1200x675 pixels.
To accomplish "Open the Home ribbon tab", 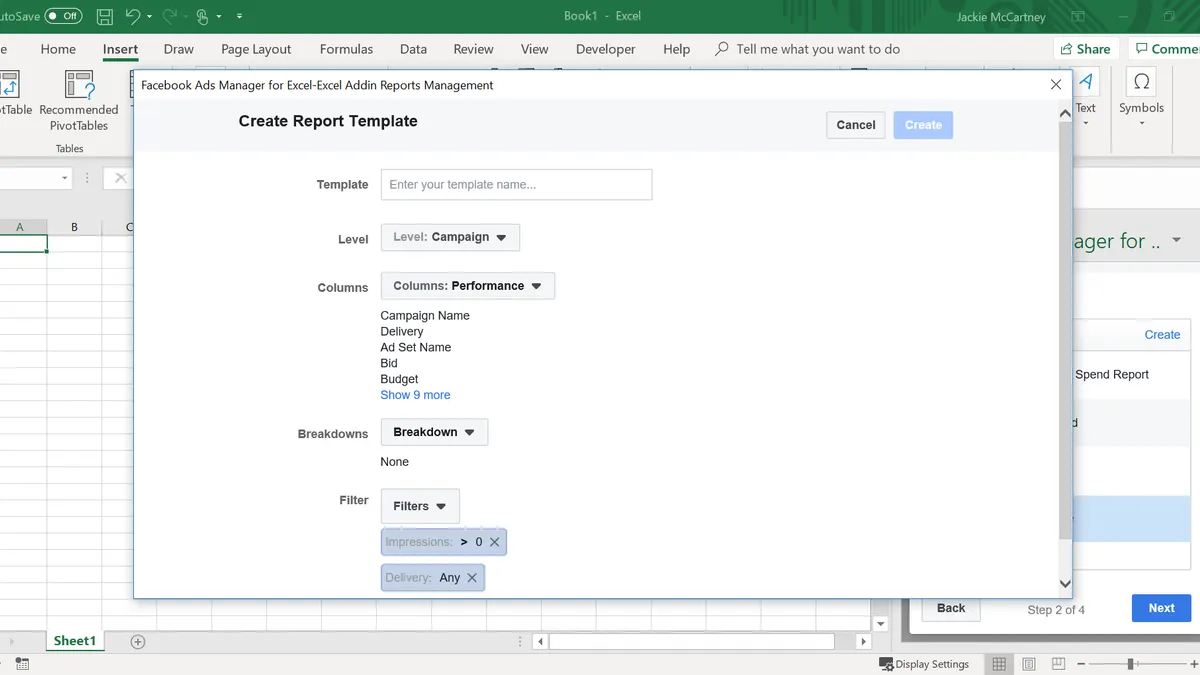I will click(58, 49).
